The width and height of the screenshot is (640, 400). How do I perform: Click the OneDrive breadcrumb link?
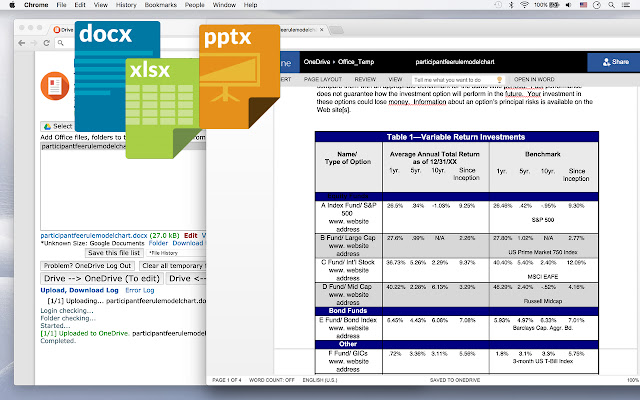316,62
